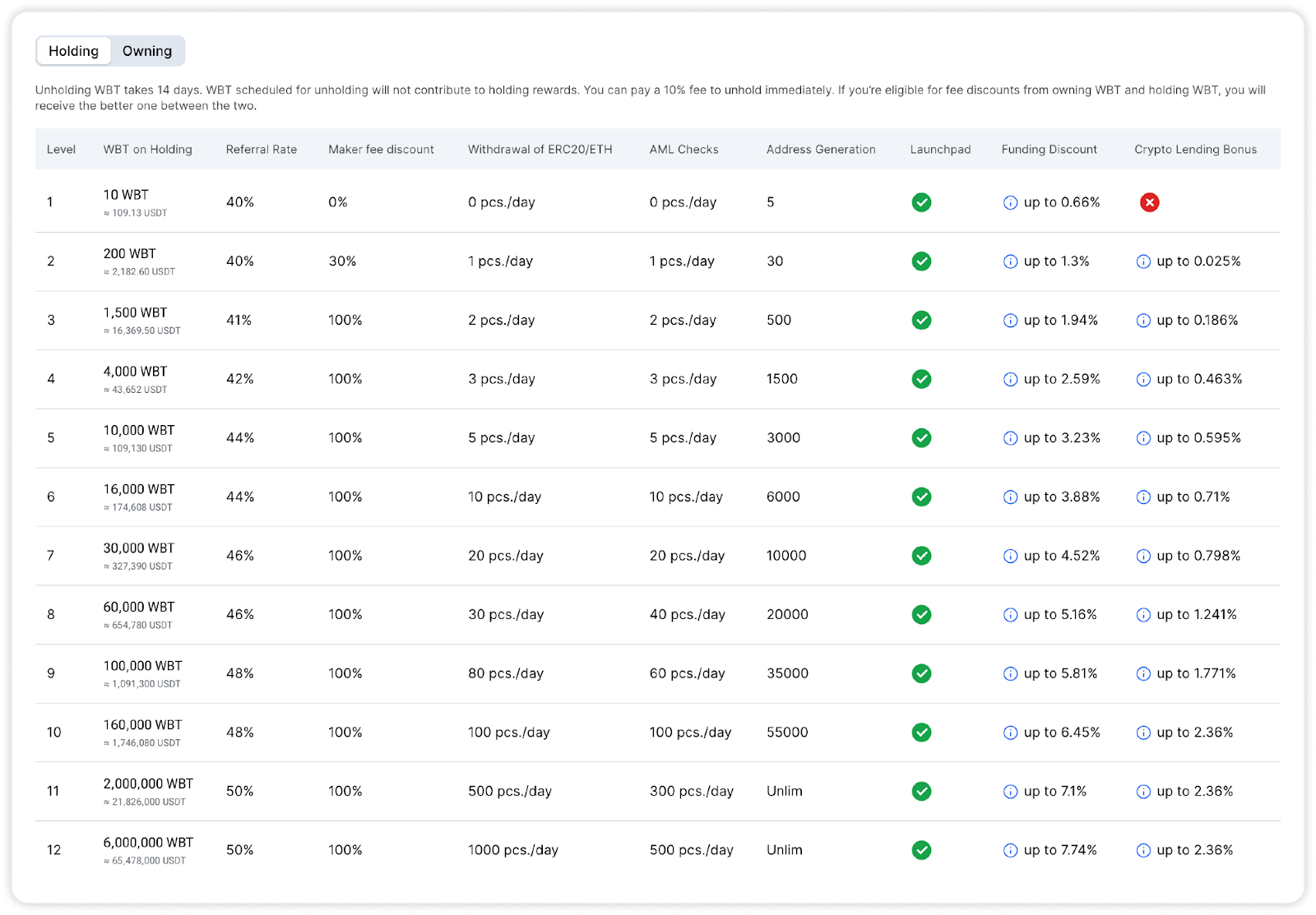The image size is (1316, 915).
Task: Select the Holding tab
Action: (73, 51)
